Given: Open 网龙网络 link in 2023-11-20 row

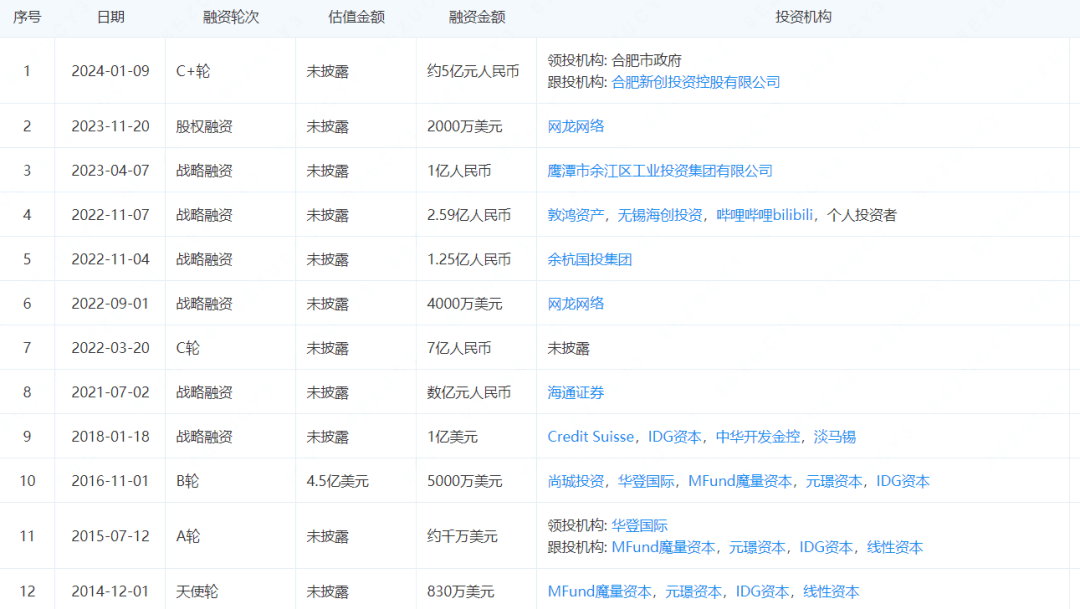Looking at the screenshot, I should 576,126.
